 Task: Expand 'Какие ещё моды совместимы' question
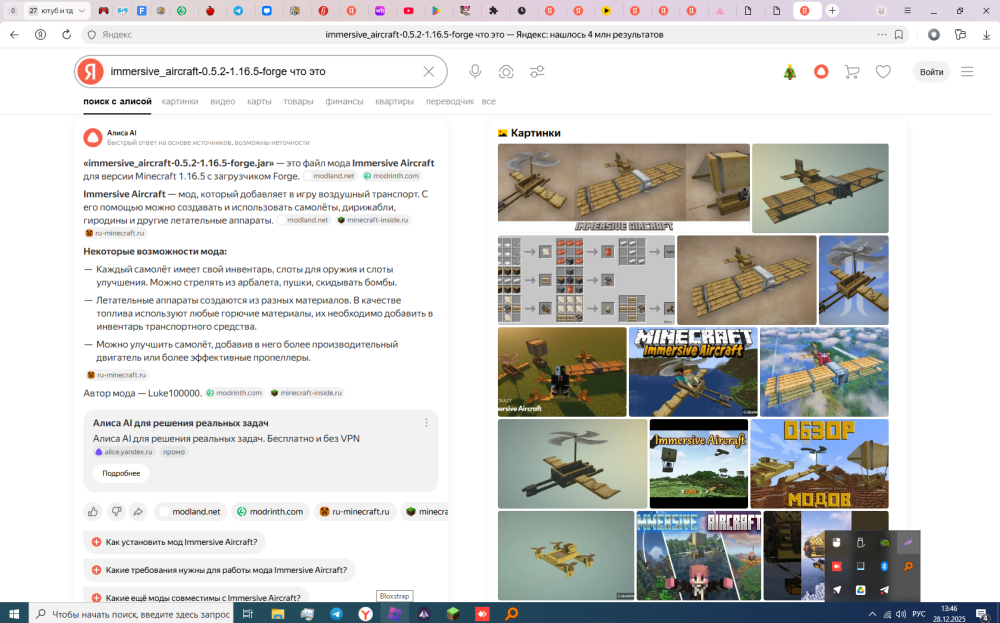(x=196, y=597)
